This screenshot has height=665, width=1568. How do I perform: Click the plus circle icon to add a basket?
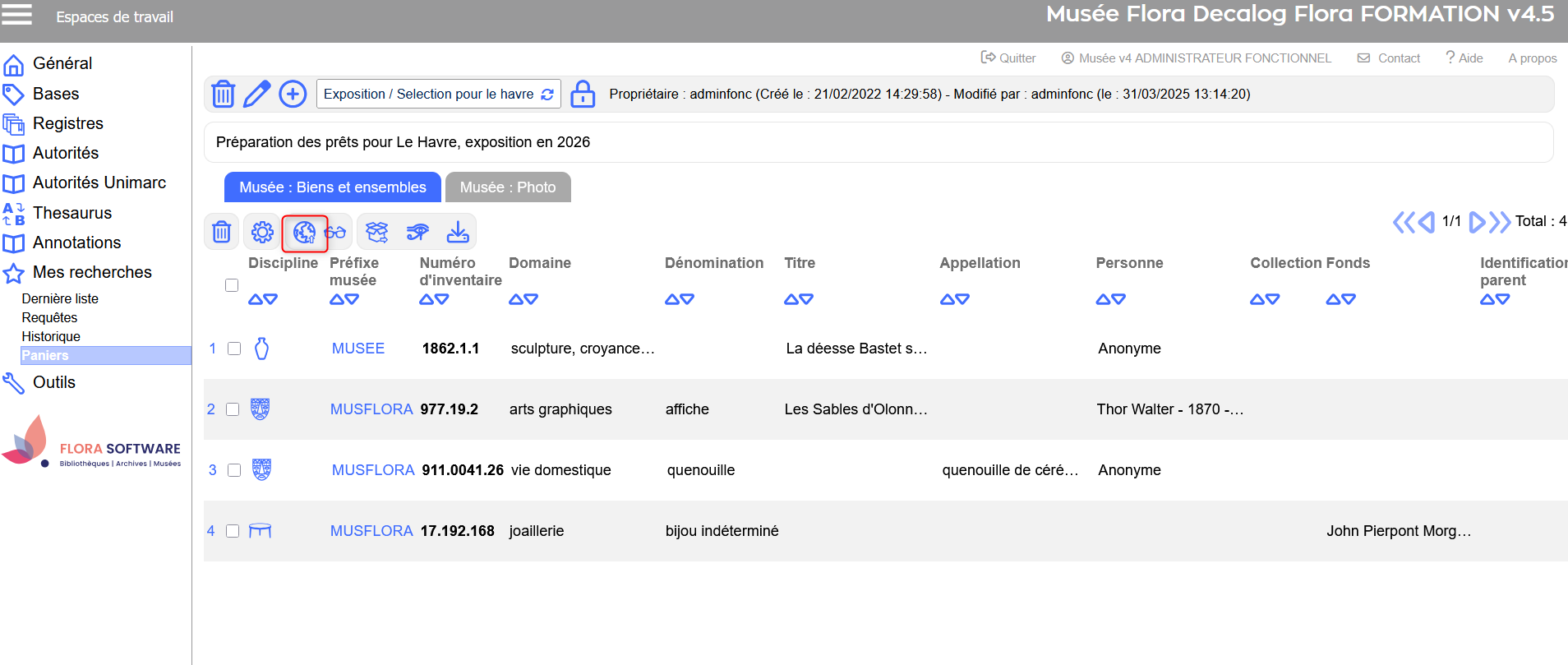pyautogui.click(x=293, y=94)
